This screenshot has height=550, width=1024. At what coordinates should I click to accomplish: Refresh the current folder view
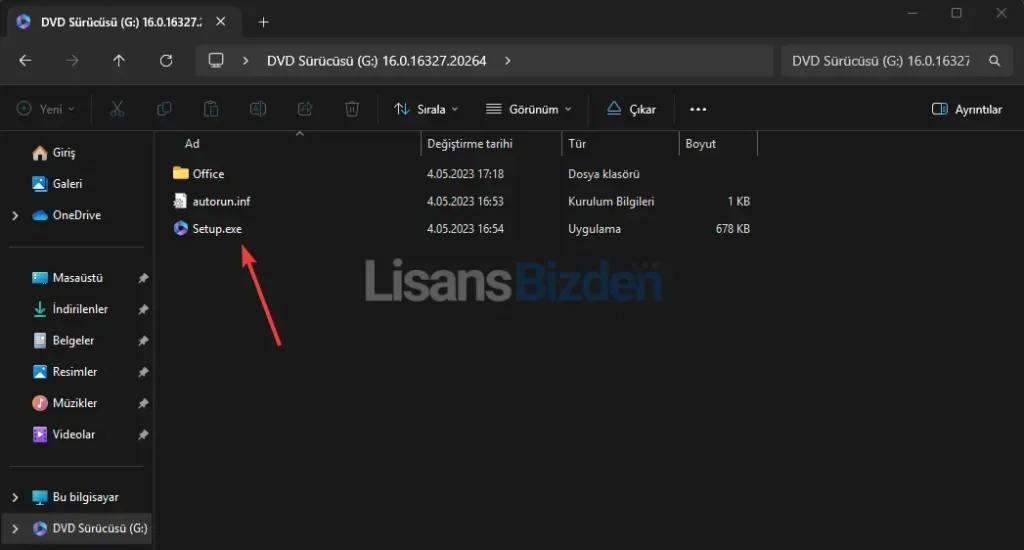click(x=166, y=61)
